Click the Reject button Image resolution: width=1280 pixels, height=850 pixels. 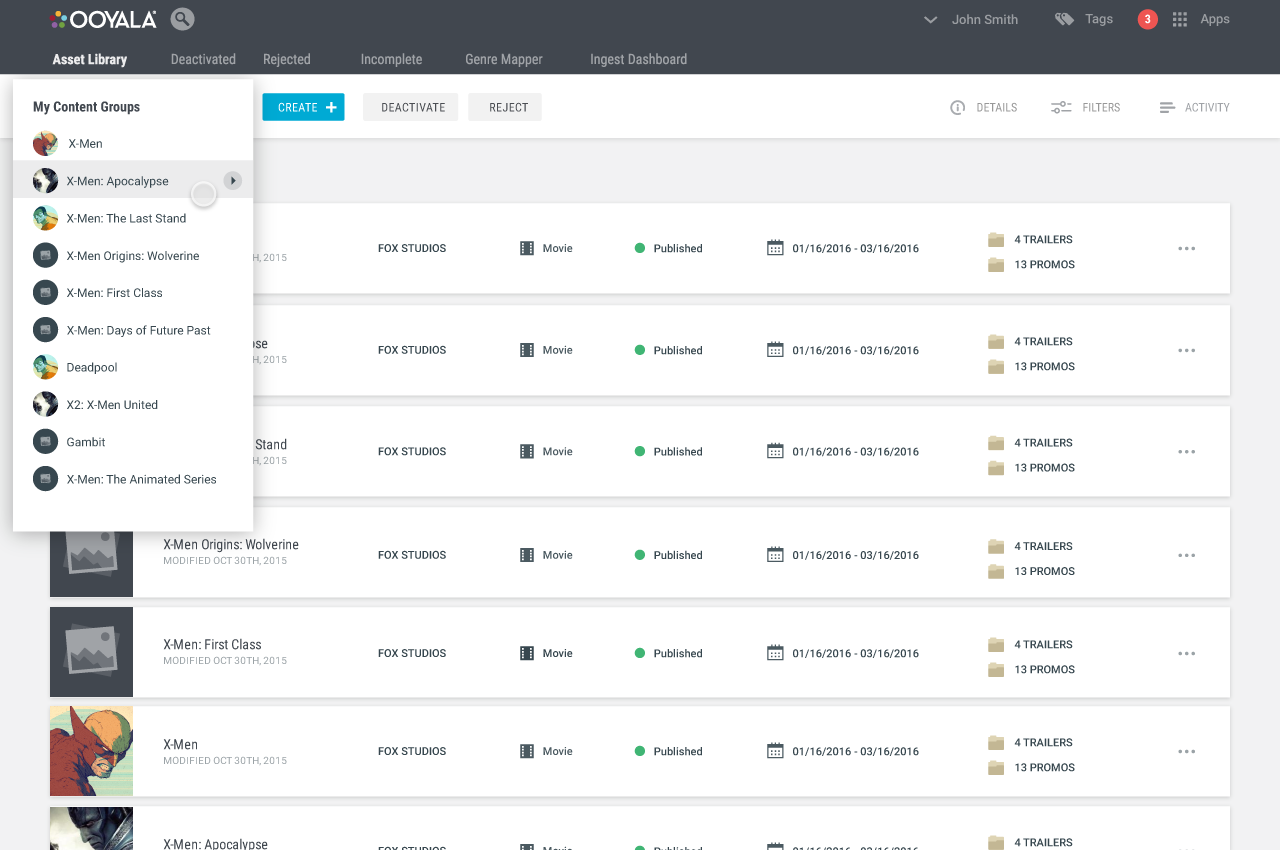pyautogui.click(x=505, y=107)
